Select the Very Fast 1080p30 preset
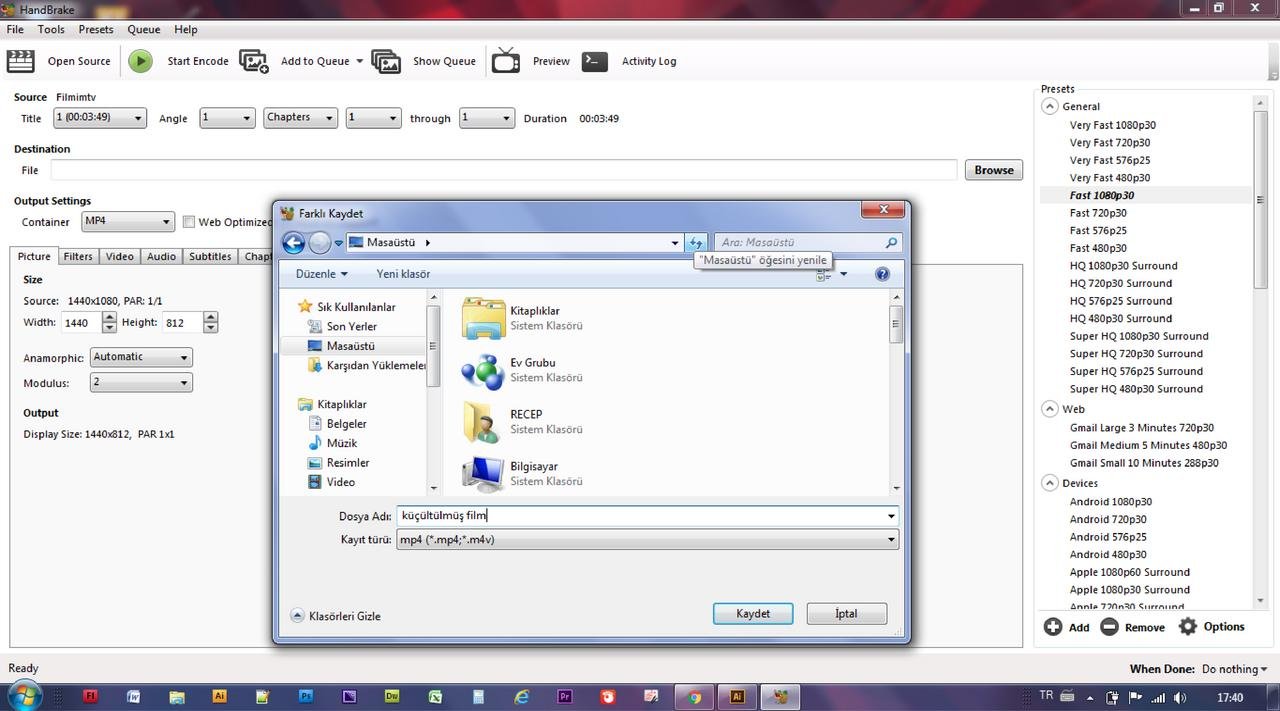The width and height of the screenshot is (1280, 711). (1112, 125)
